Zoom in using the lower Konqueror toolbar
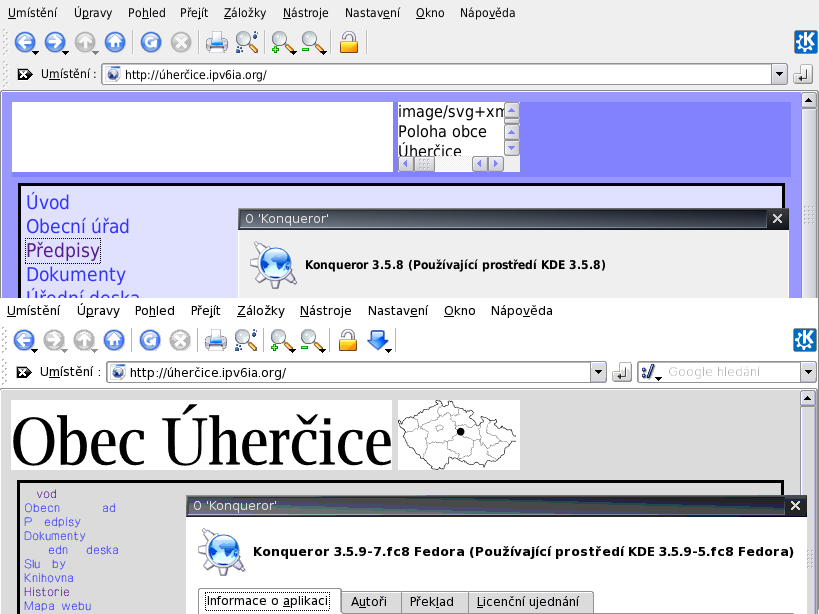 click(x=282, y=340)
